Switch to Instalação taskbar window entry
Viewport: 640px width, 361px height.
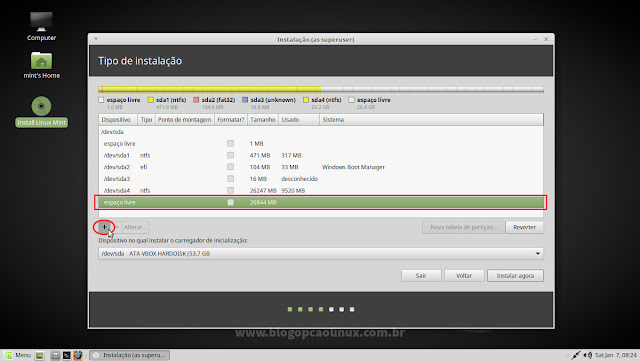pos(129,355)
